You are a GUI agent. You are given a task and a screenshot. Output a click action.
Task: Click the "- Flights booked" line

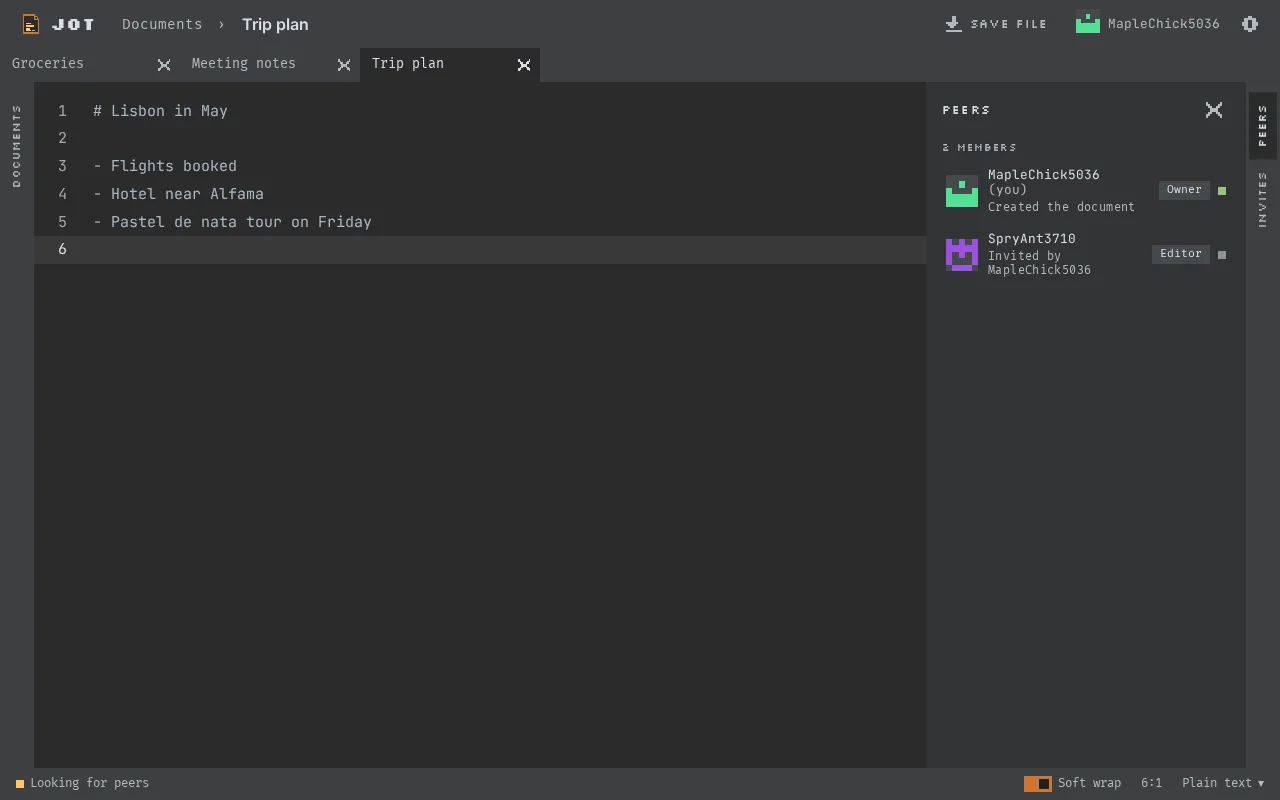[x=165, y=166]
